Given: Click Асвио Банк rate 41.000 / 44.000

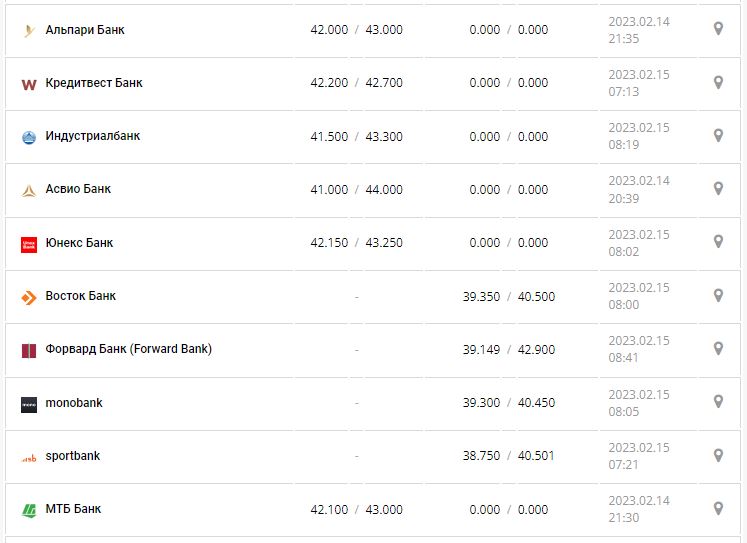Looking at the screenshot, I should point(356,190).
